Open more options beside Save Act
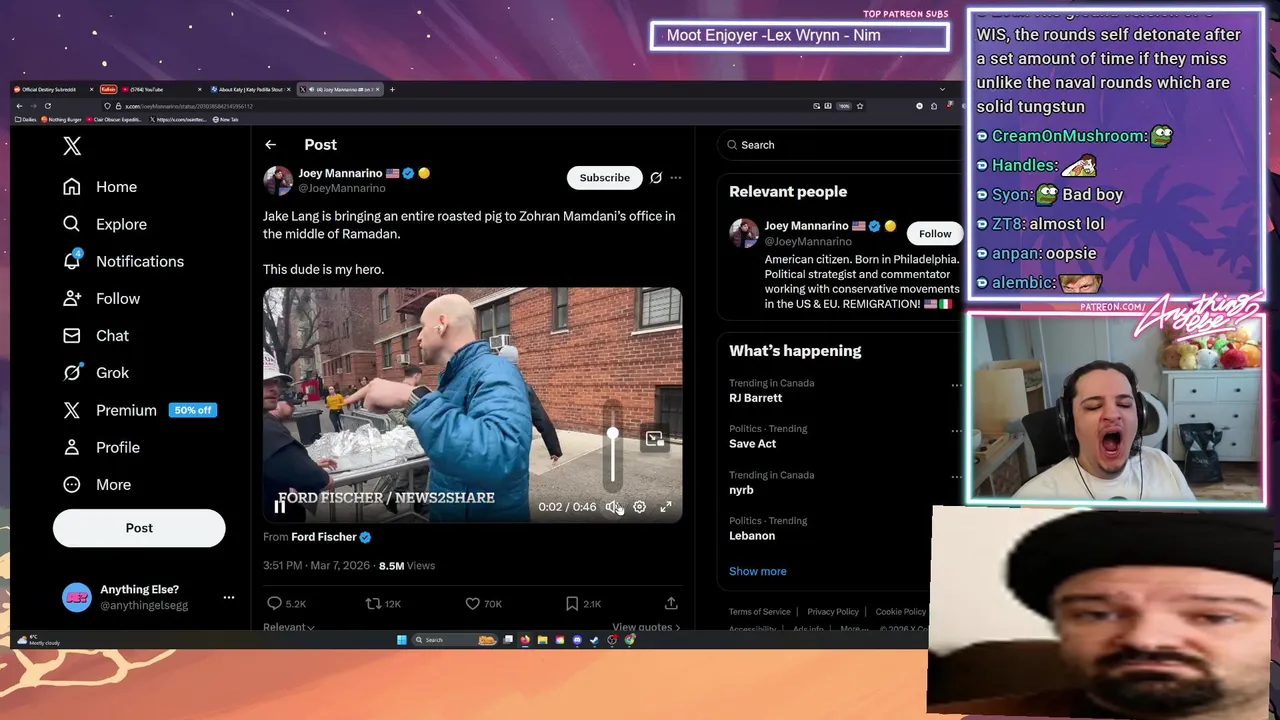 point(956,431)
